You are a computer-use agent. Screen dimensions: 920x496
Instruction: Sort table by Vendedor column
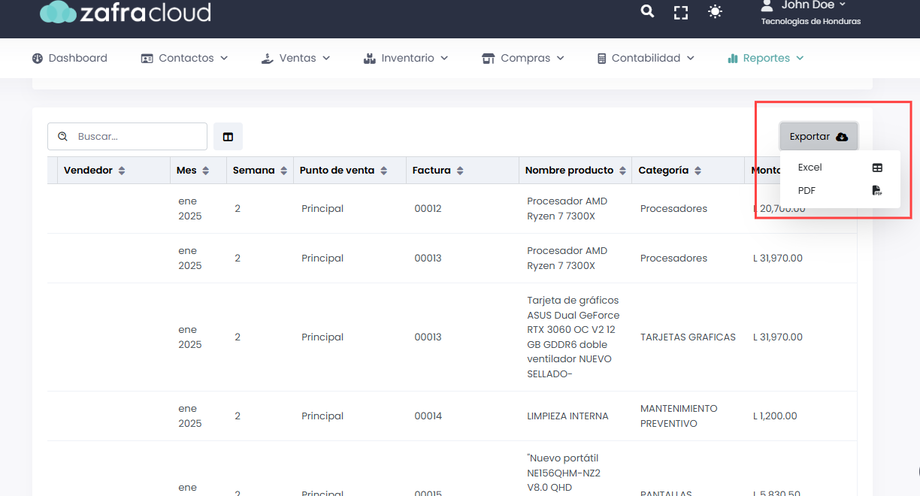point(94,171)
